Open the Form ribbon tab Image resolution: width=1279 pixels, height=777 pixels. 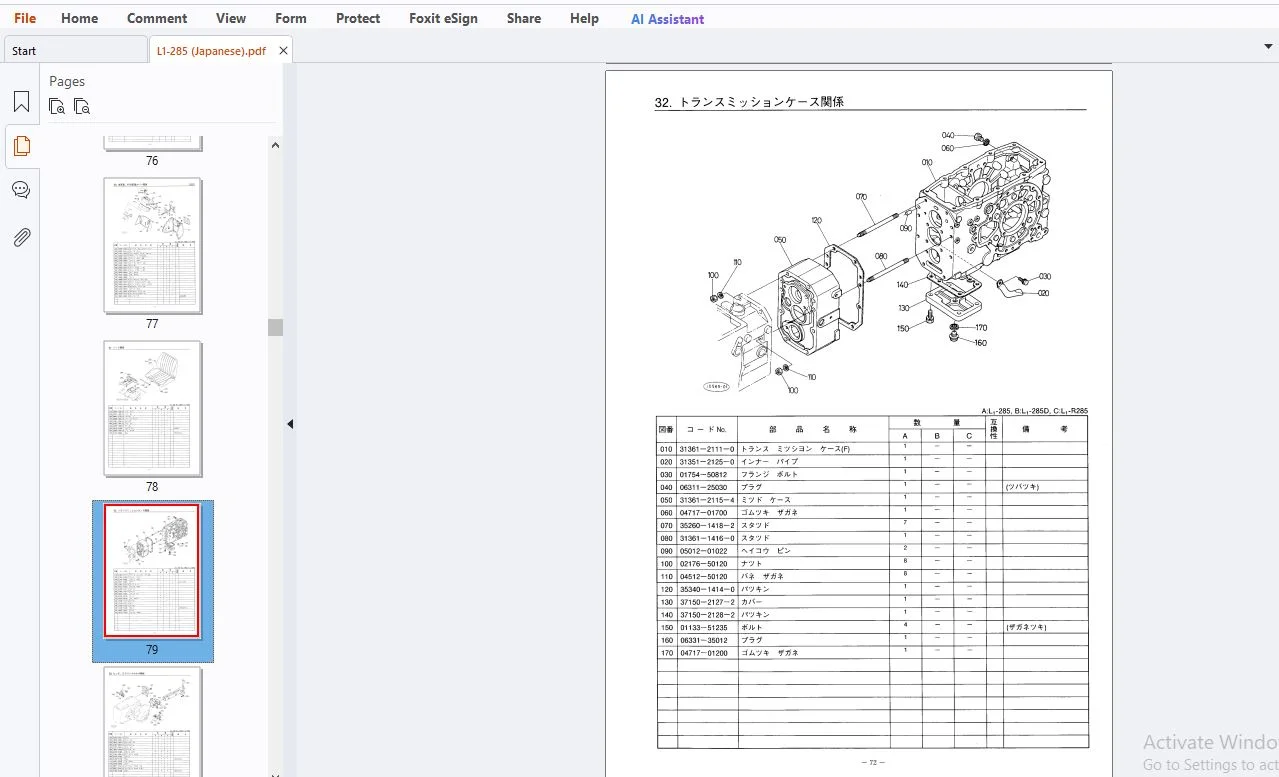click(291, 18)
